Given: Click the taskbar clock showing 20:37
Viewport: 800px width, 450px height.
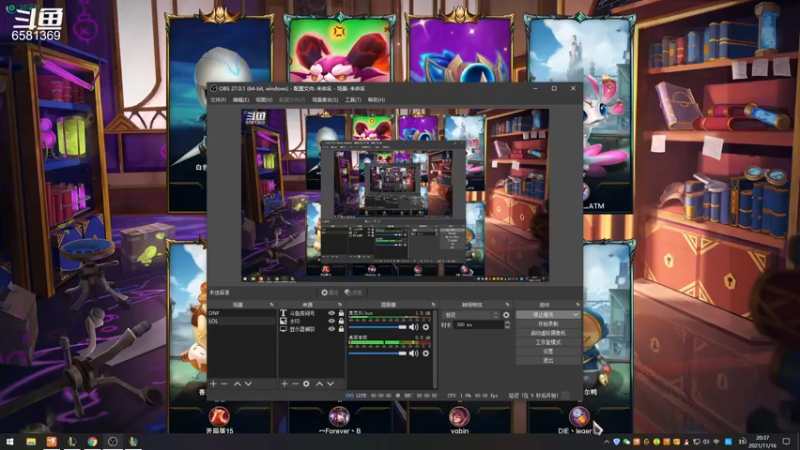Looking at the screenshot, I should 762,442.
